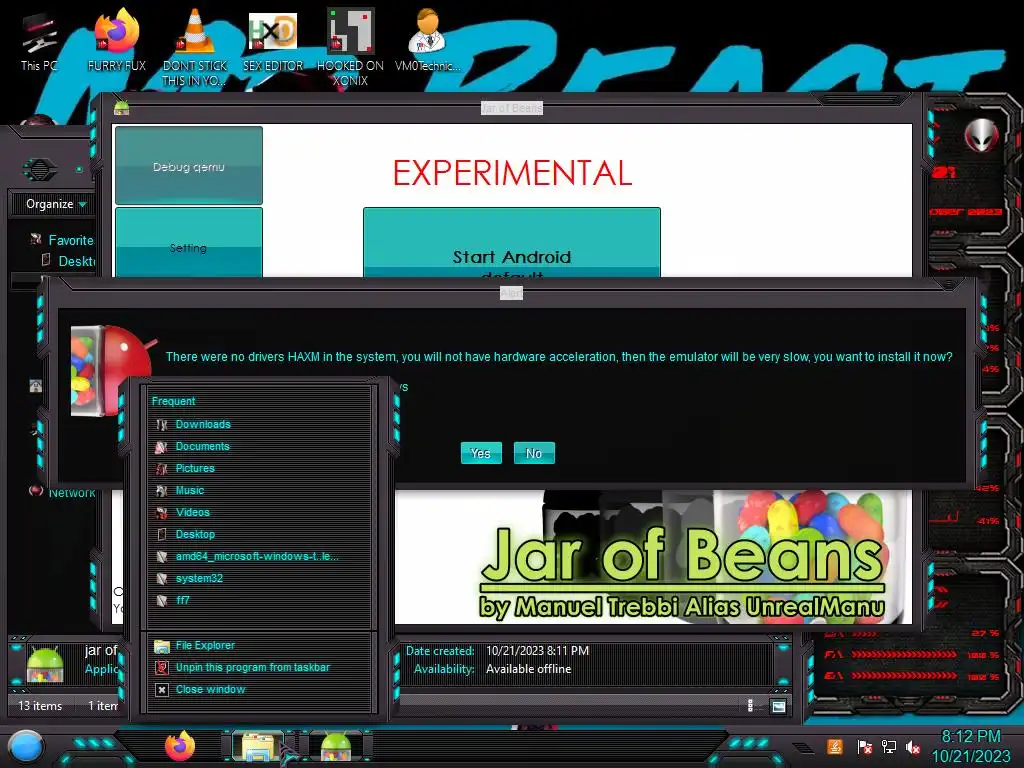The image size is (1024, 768).
Task: Switch Explorer to details view icon
Action: (750, 705)
